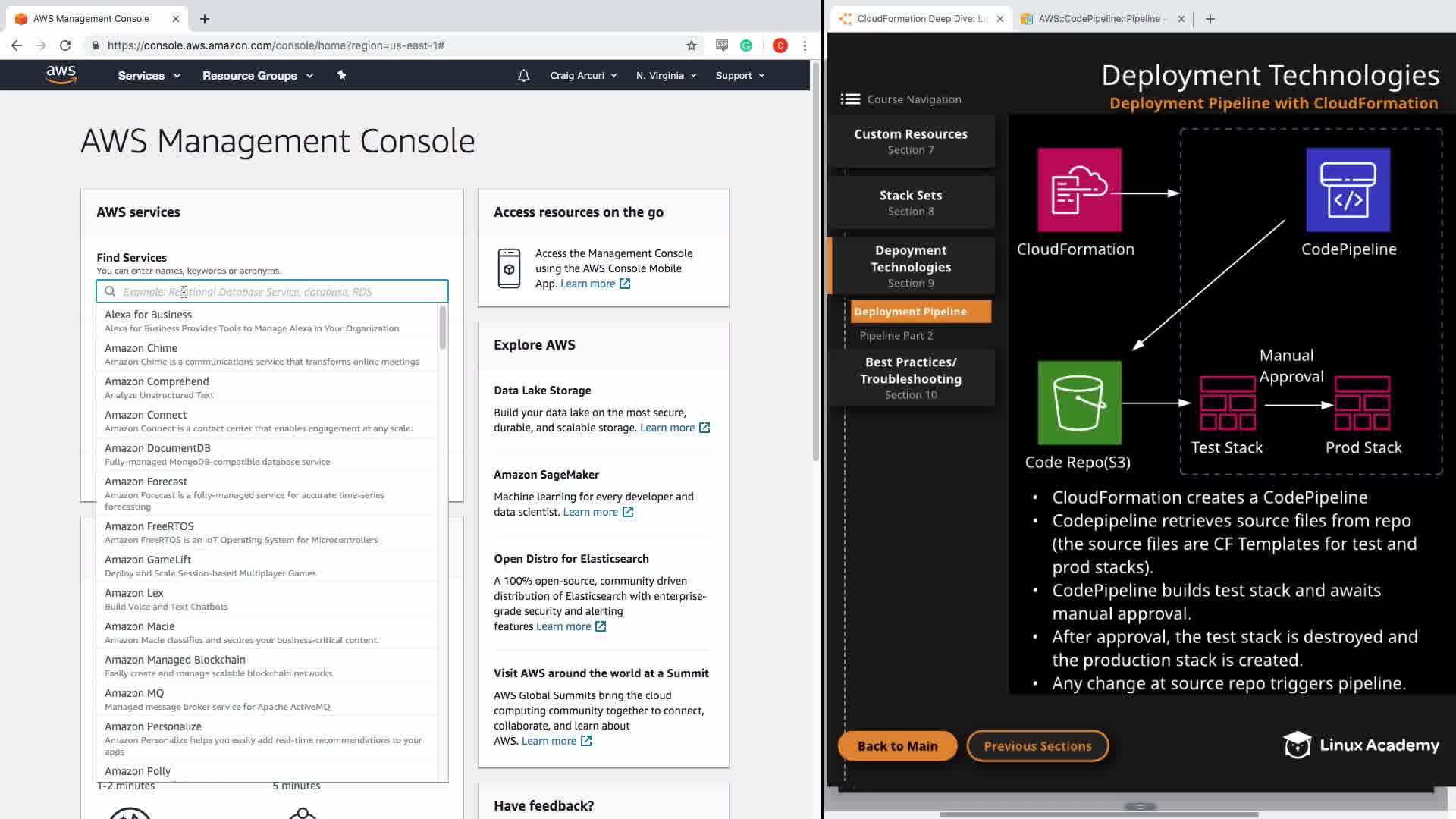Open the Craig Arcuri account menu

click(x=582, y=75)
